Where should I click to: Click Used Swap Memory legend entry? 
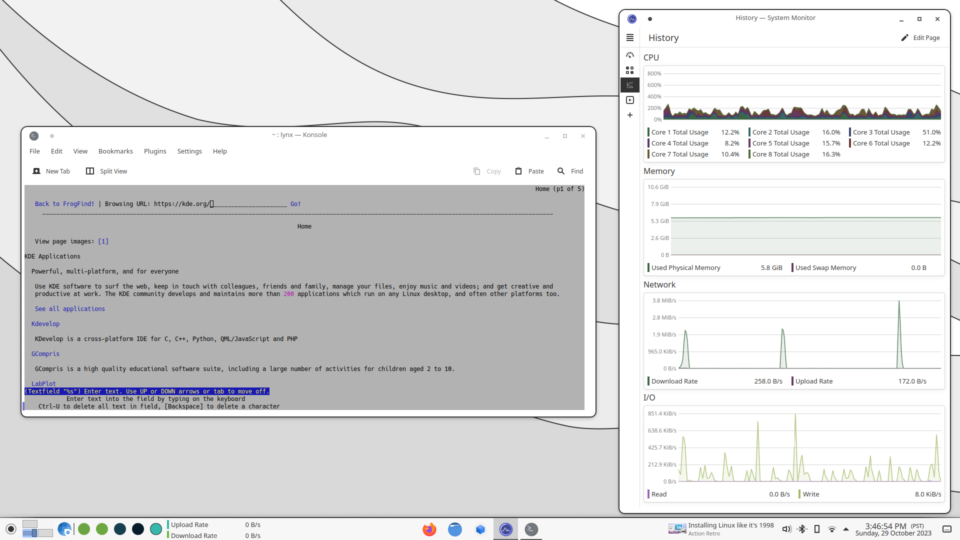pos(859,268)
